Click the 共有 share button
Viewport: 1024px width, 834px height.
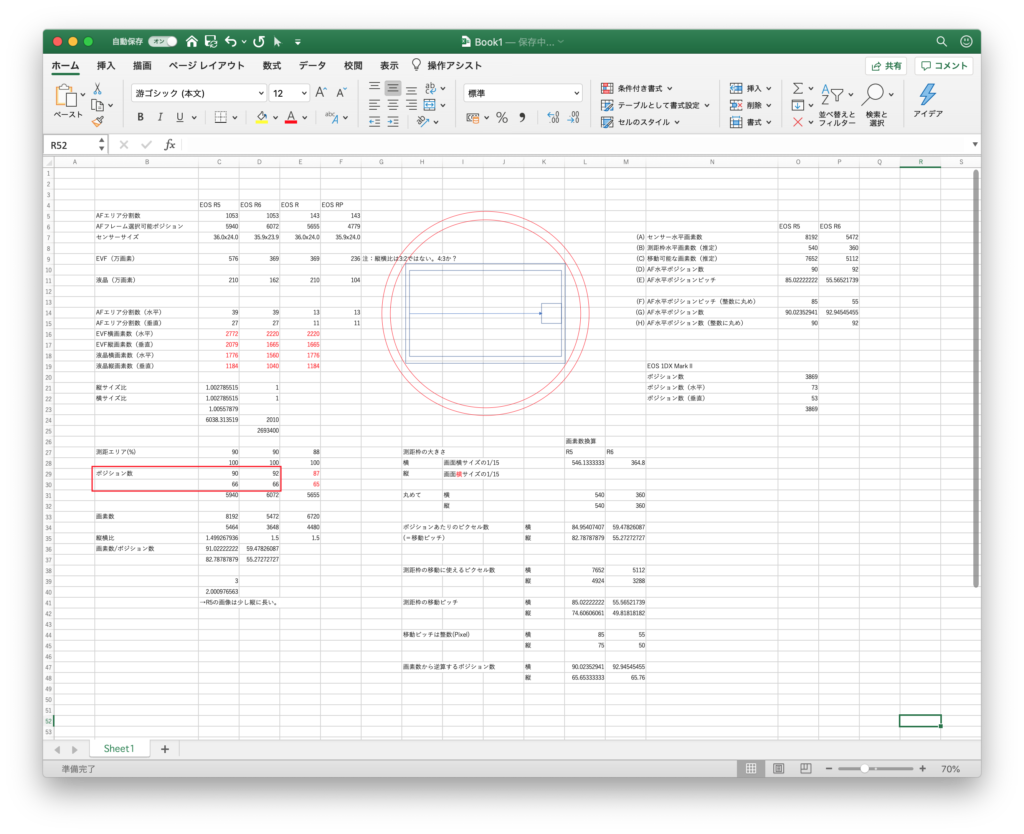[886, 66]
